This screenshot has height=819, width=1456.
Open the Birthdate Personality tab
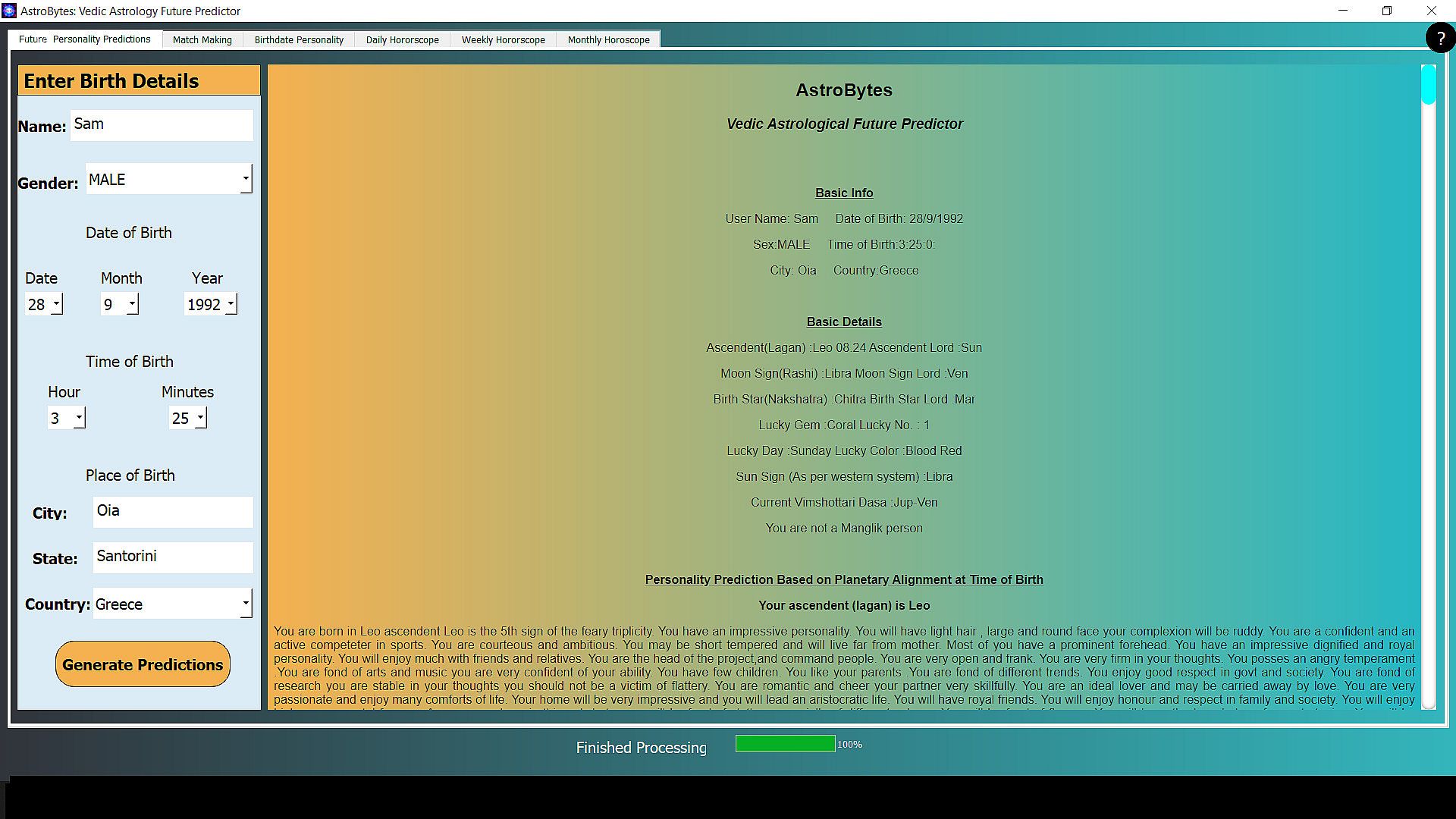[299, 39]
